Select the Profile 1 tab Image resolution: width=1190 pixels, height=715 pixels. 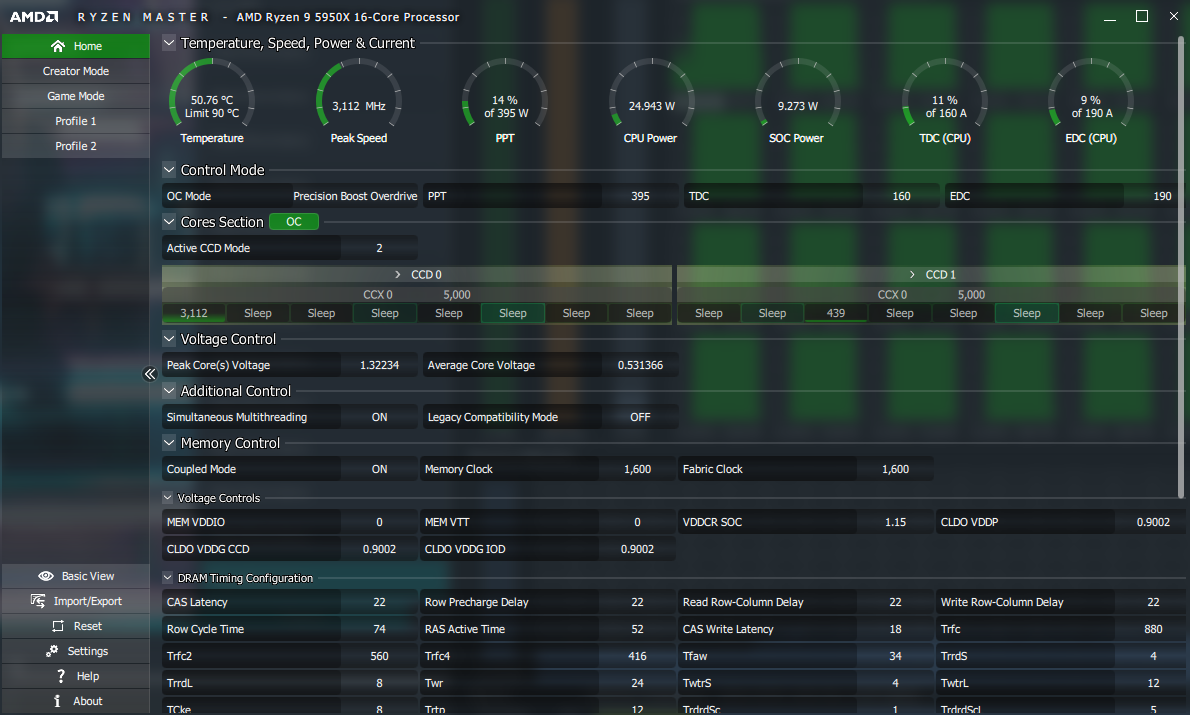point(76,121)
